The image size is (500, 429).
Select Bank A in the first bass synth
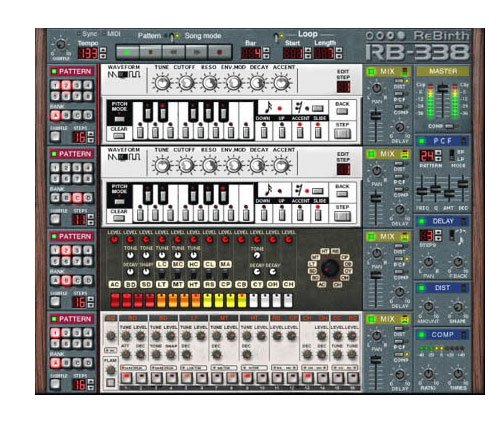[x=55, y=115]
